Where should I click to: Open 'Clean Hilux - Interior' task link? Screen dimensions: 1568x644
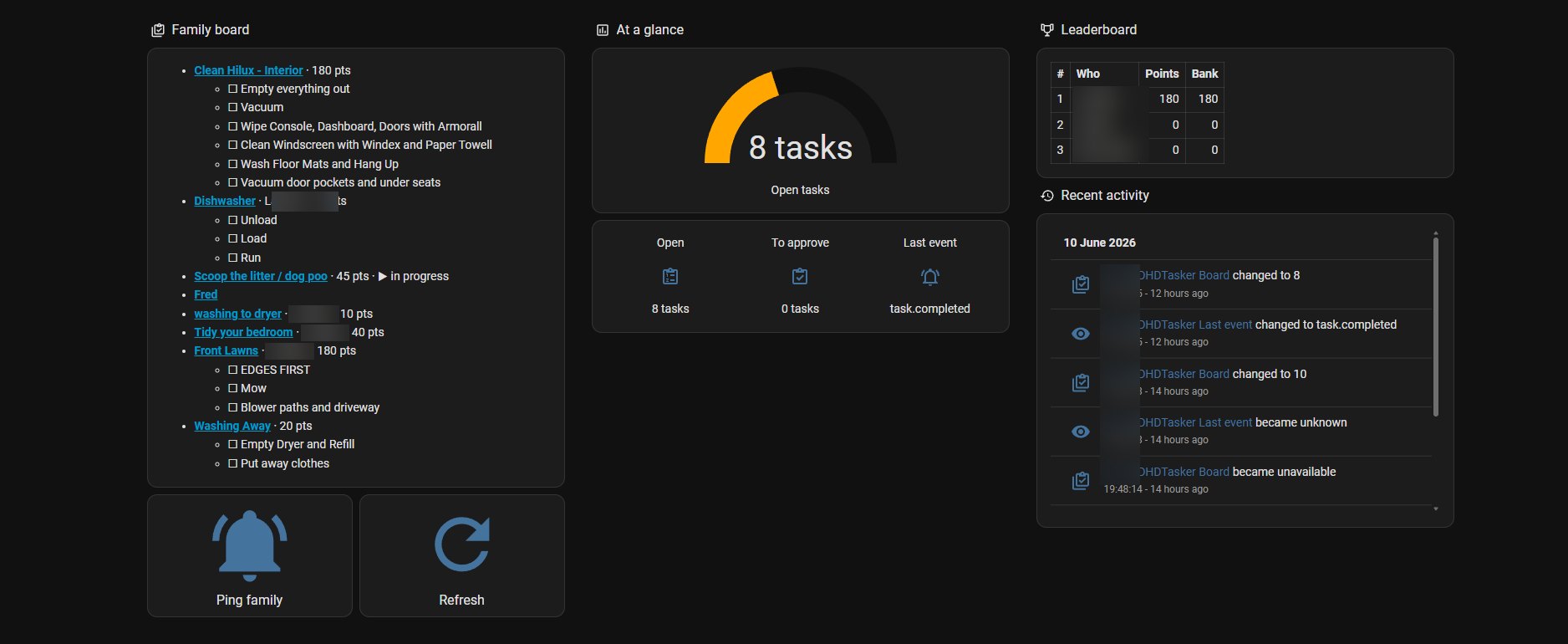(x=248, y=70)
